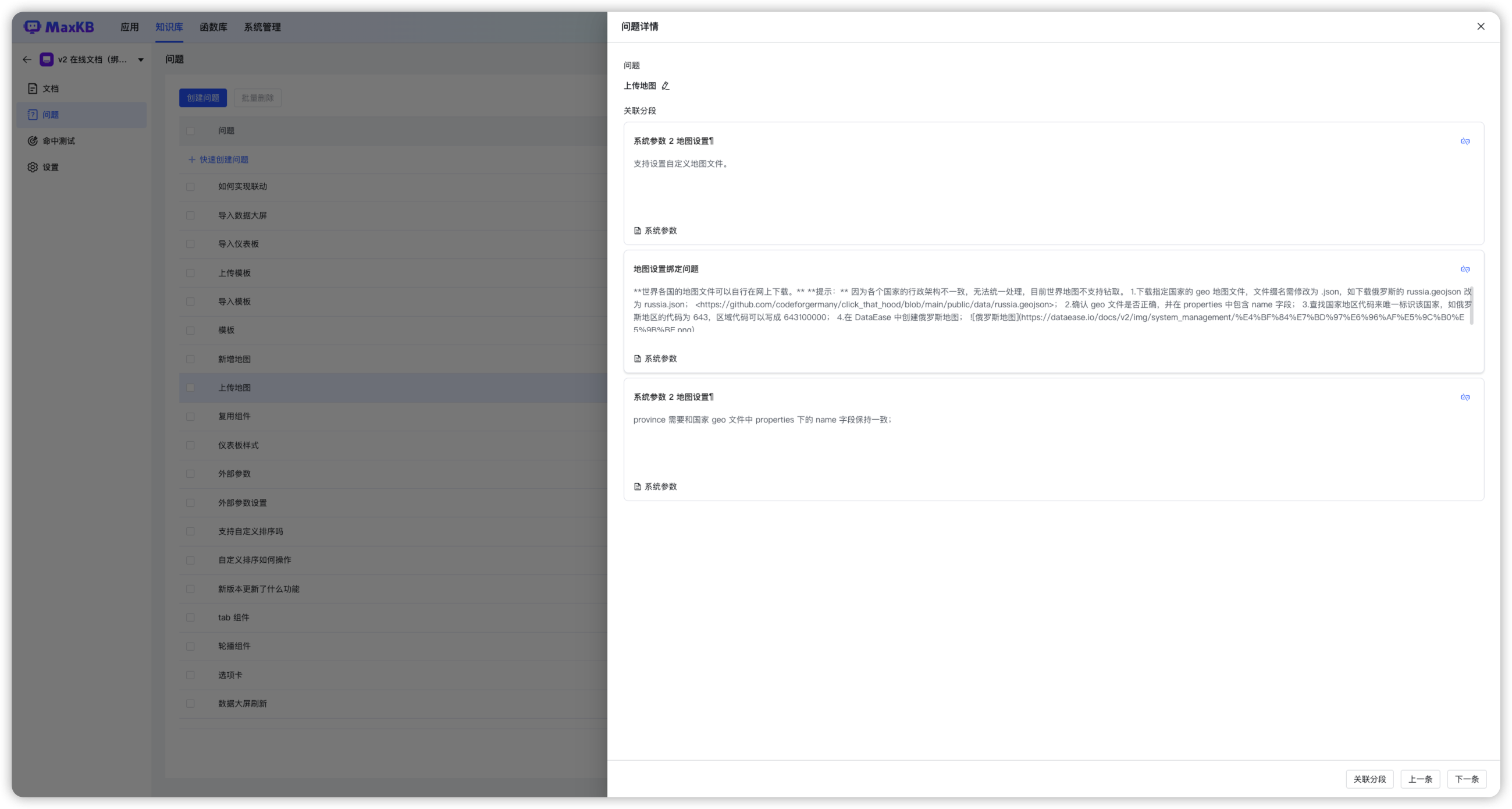1512x809 pixels.
Task: Expand the v2 在线文档 knowledge base dropdown
Action: (141, 59)
